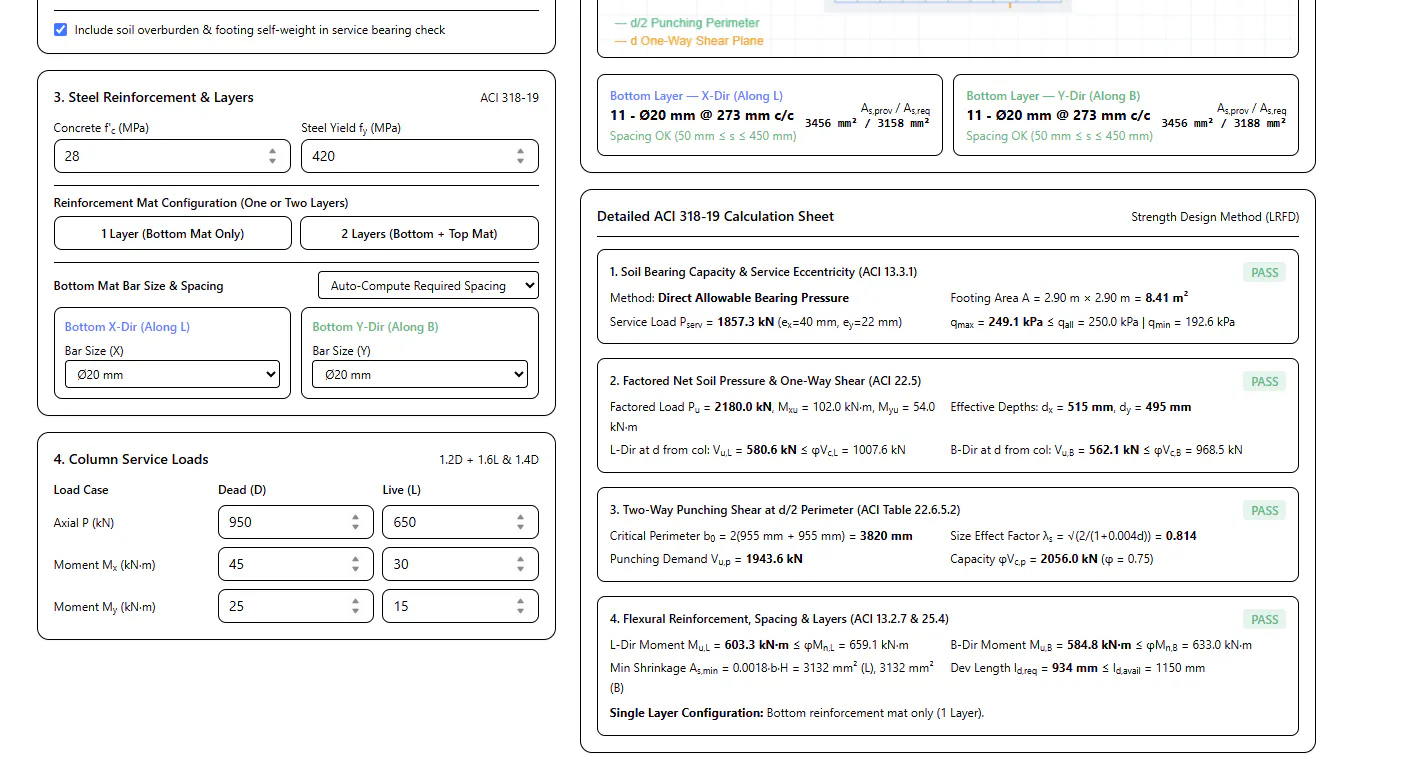Open the Auto-Compute Required Spacing dropdown
Screen dimensions: 1424x768
click(x=428, y=285)
